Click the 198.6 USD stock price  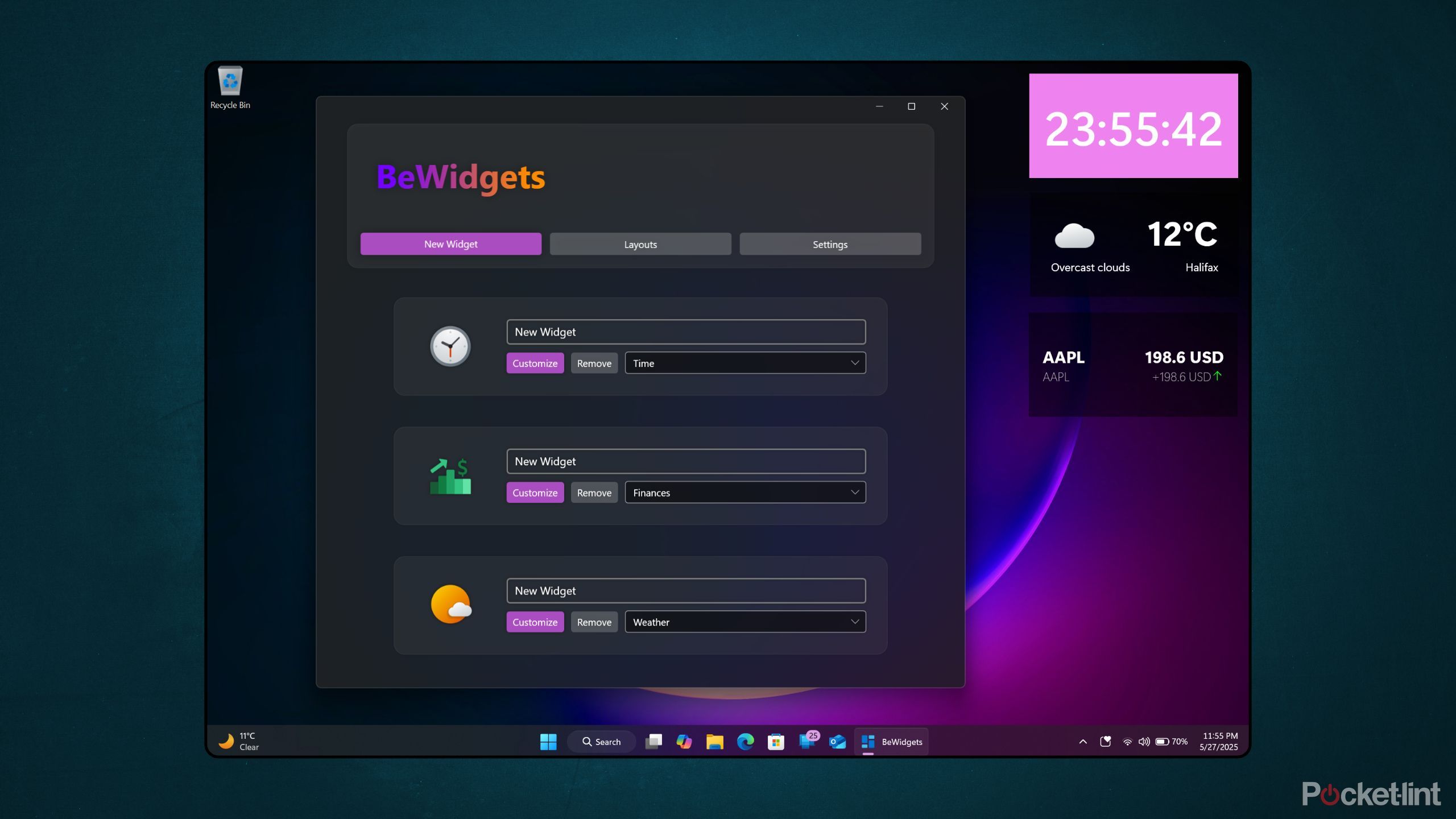[1184, 357]
